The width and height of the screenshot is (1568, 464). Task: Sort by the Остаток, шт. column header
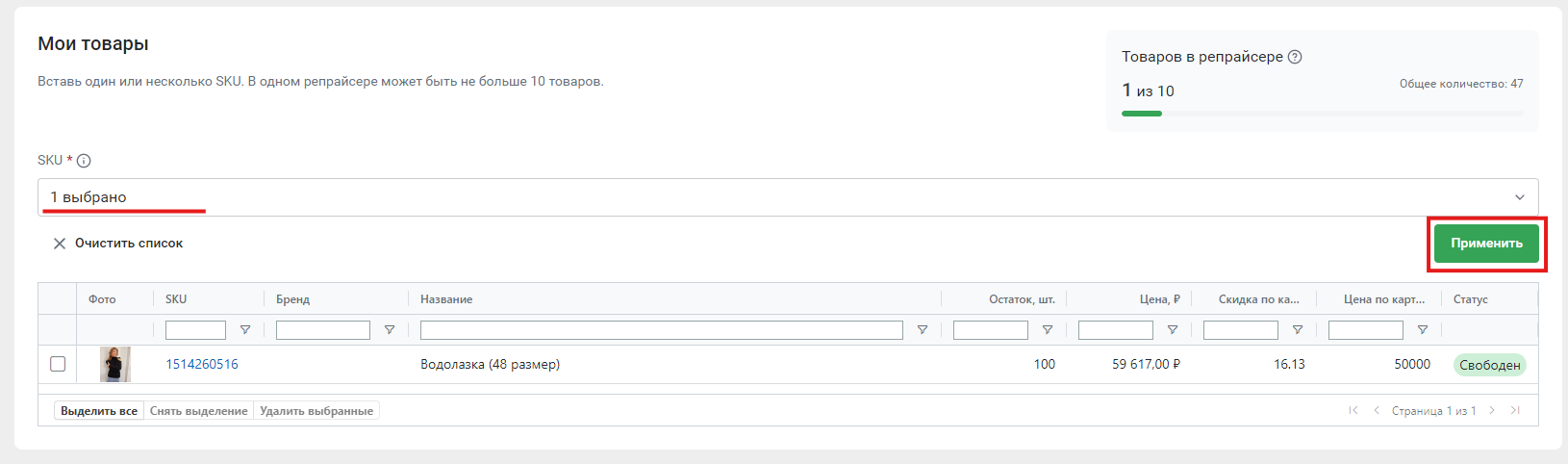point(1022,299)
